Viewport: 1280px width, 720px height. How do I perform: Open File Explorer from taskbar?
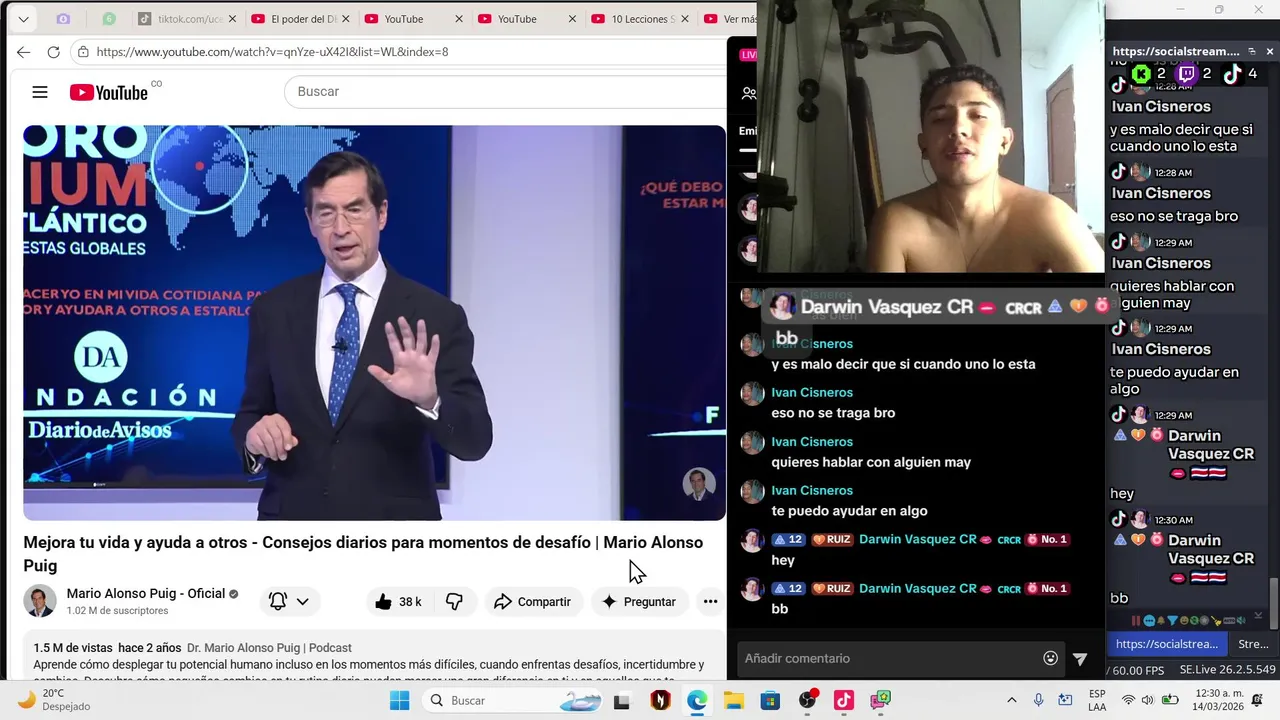point(734,700)
